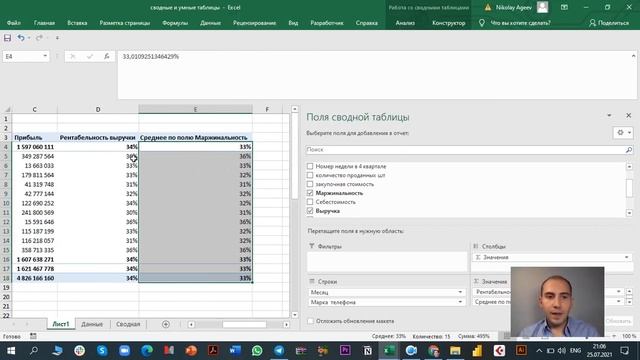Open the Месяц row field dropdown
This screenshot has height=360, width=640.
[460, 292]
